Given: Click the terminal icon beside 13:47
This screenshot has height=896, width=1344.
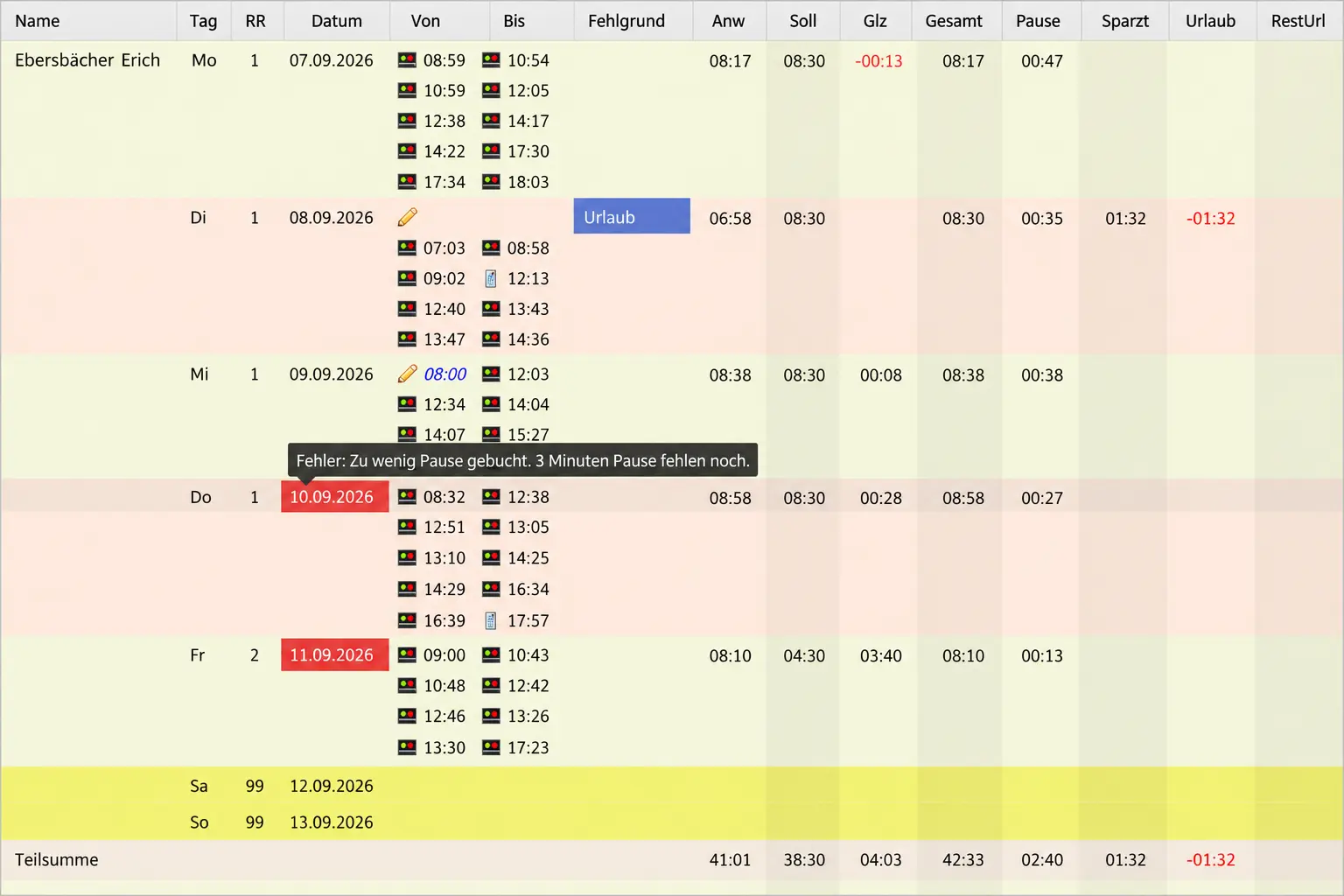Looking at the screenshot, I should (407, 339).
